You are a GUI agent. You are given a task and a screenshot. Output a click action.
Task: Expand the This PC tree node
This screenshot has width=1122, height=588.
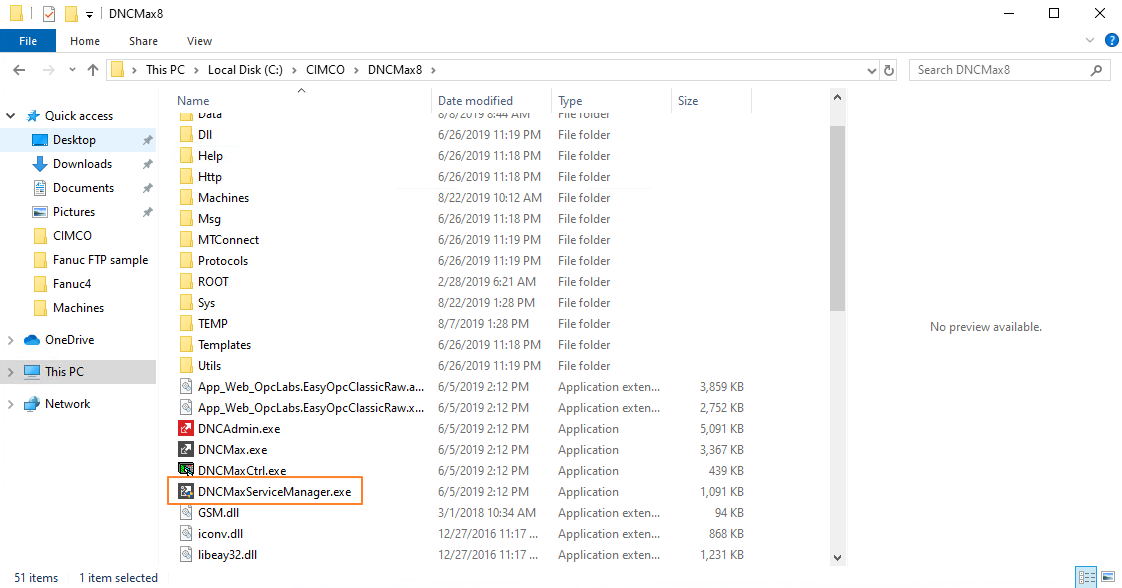11,372
